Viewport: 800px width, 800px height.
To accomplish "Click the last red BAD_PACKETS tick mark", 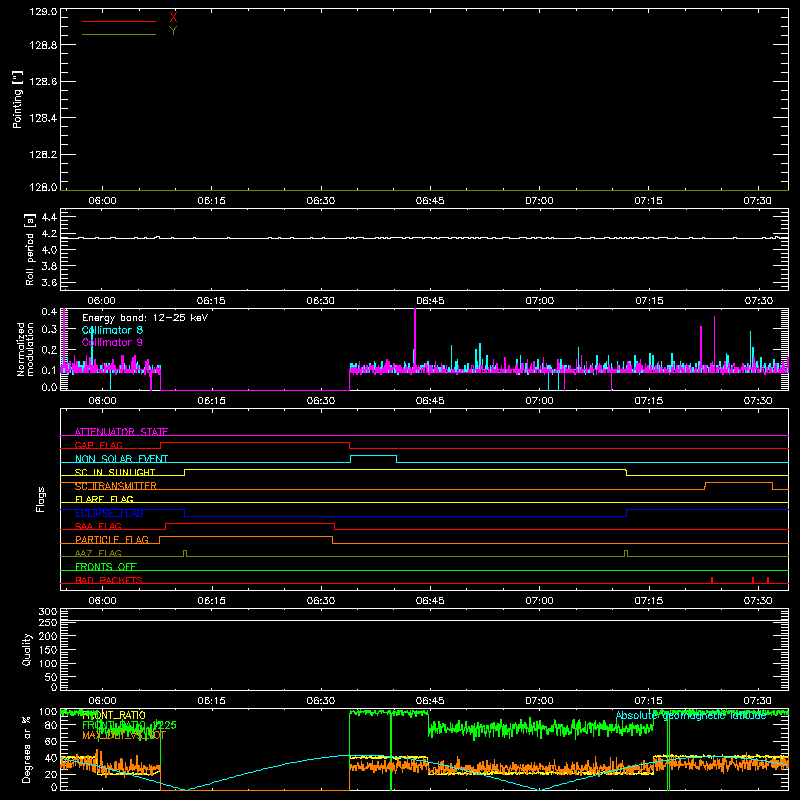I will click(x=768, y=580).
